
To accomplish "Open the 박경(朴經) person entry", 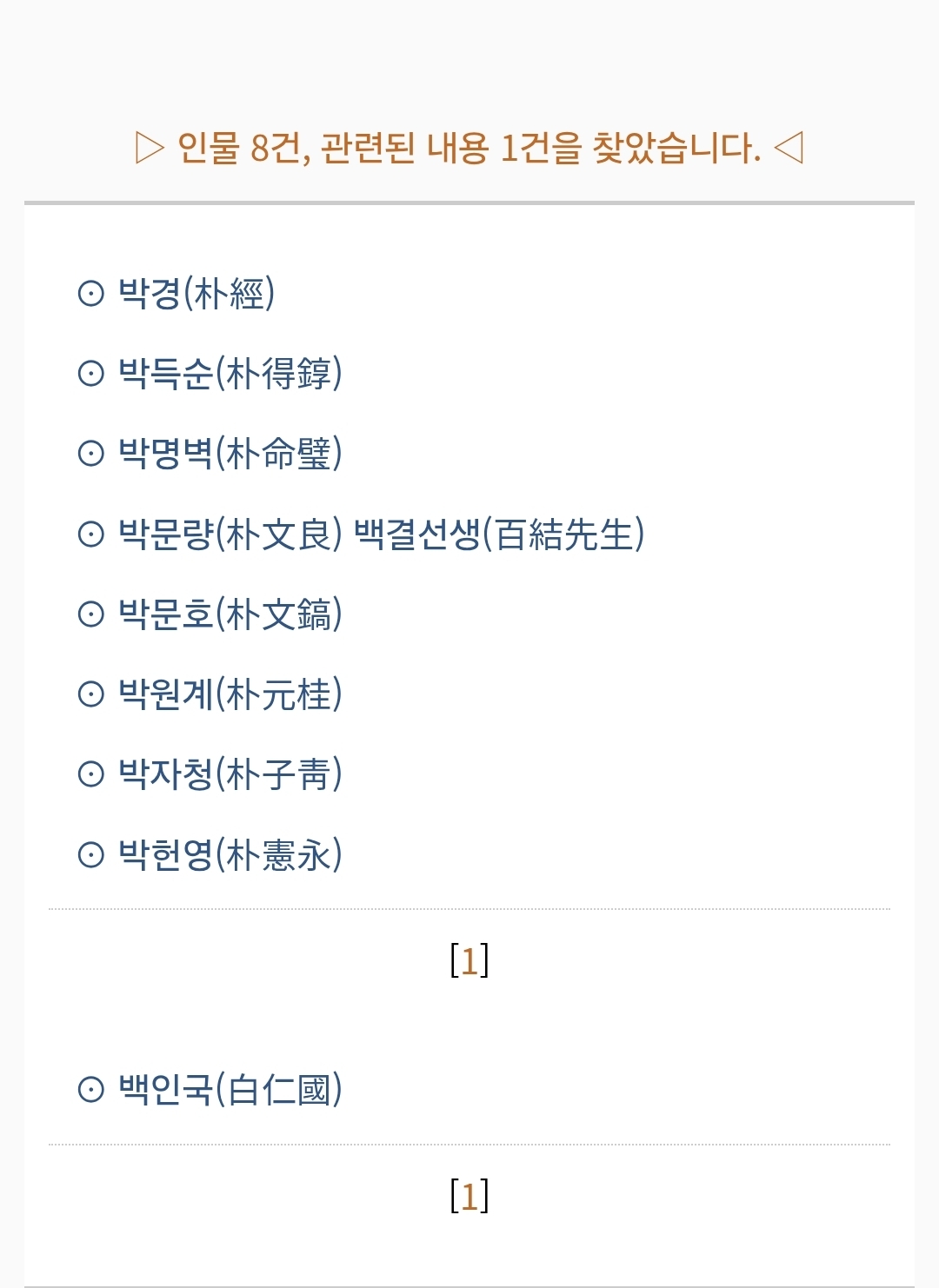I will pyautogui.click(x=196, y=294).
